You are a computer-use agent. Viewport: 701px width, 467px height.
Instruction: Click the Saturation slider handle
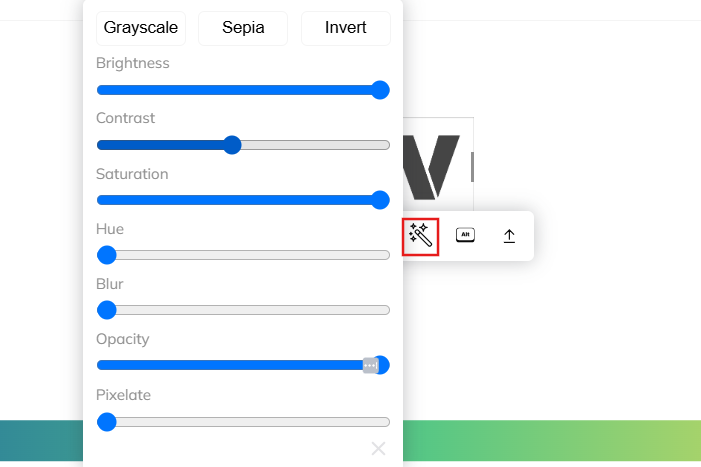pos(380,200)
